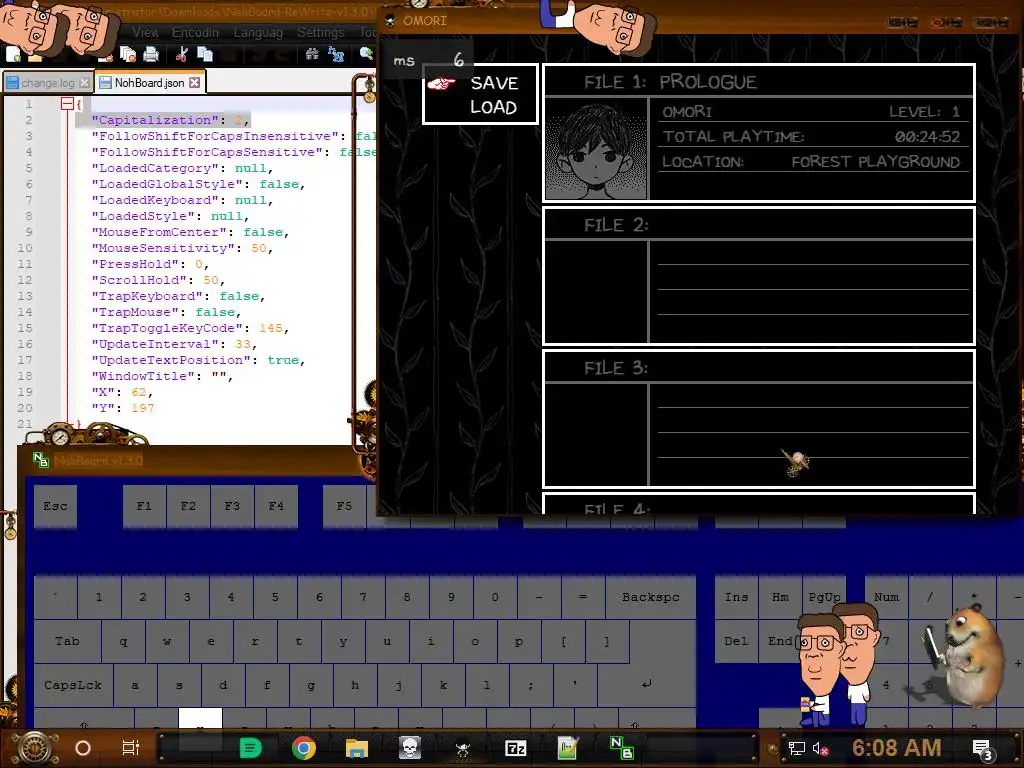The width and height of the screenshot is (1024, 768).
Task: Click the Ins key on NohBoard
Action: (x=736, y=597)
